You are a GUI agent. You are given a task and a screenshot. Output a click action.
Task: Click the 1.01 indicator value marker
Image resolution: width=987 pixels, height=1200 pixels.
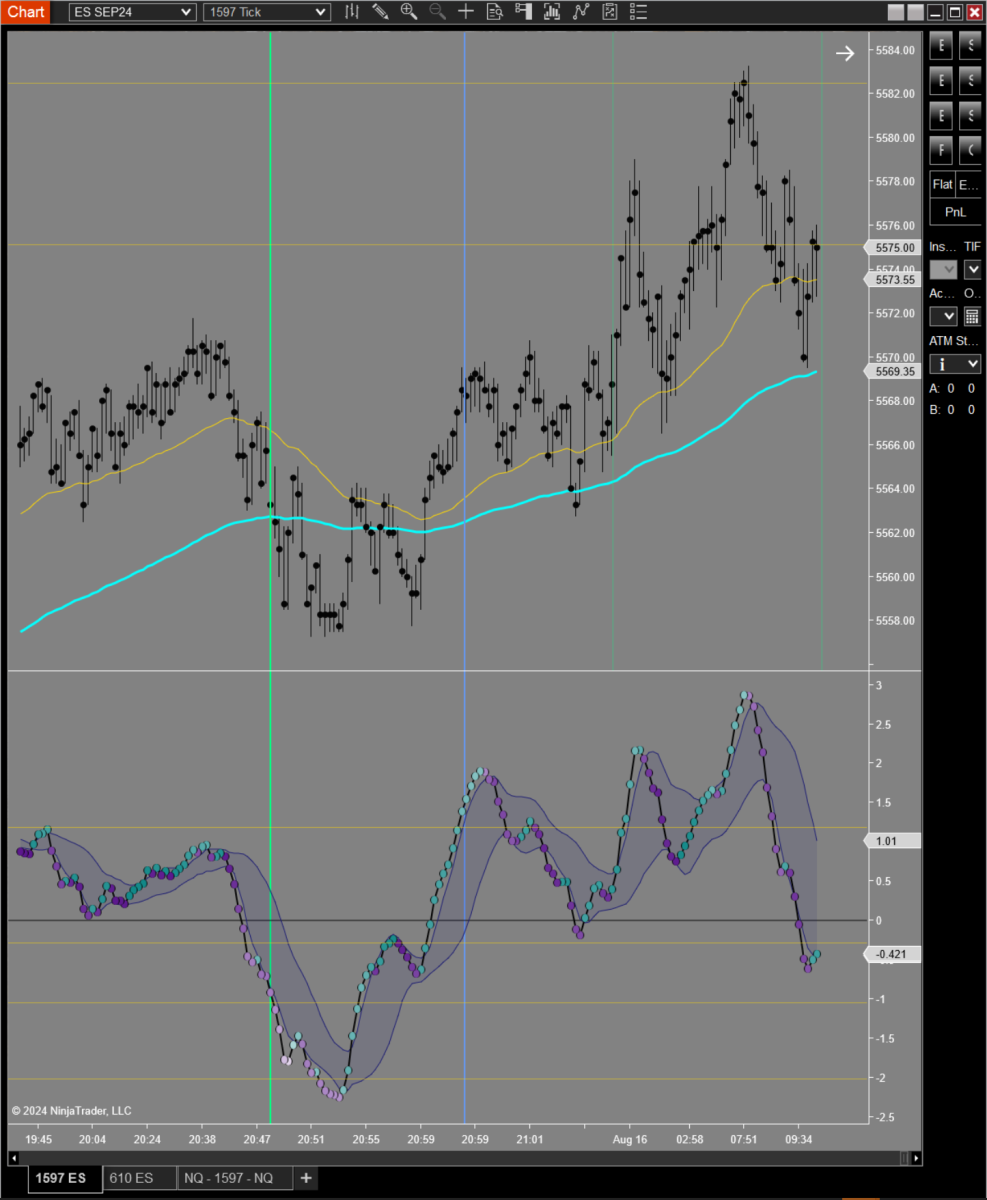891,841
